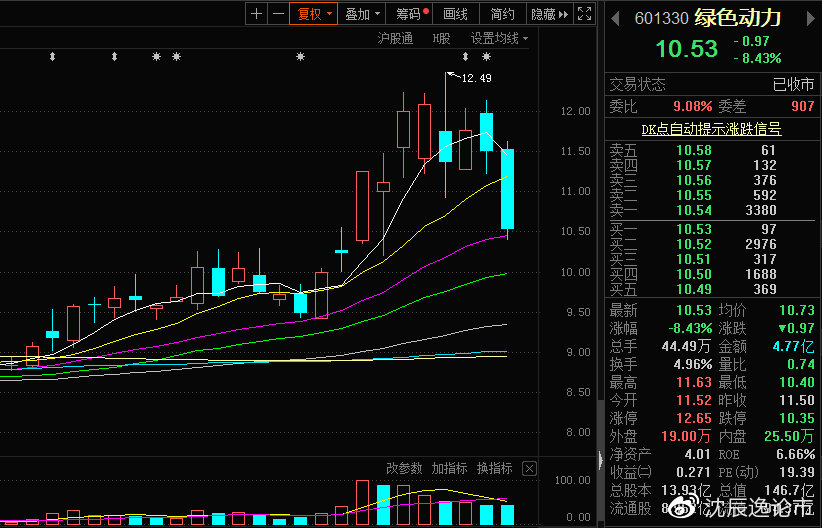This screenshot has height=528, width=822.
Task: Click the 12.49 high price label
Action: click(x=476, y=78)
